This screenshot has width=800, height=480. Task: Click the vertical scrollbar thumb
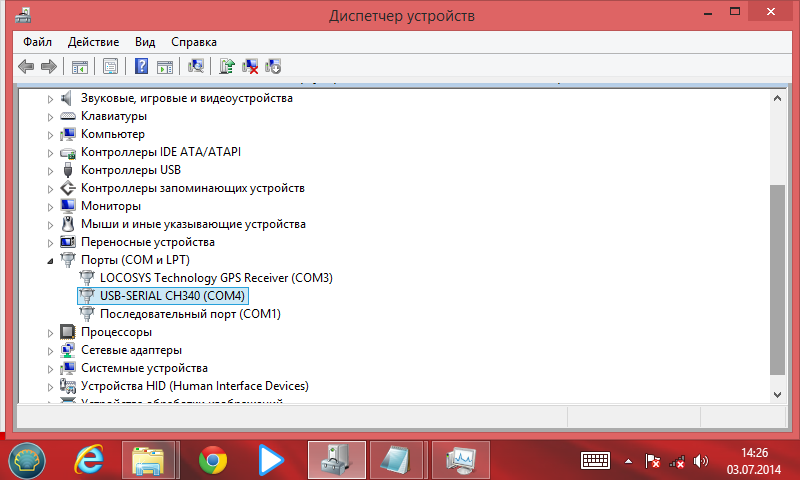tap(777, 280)
